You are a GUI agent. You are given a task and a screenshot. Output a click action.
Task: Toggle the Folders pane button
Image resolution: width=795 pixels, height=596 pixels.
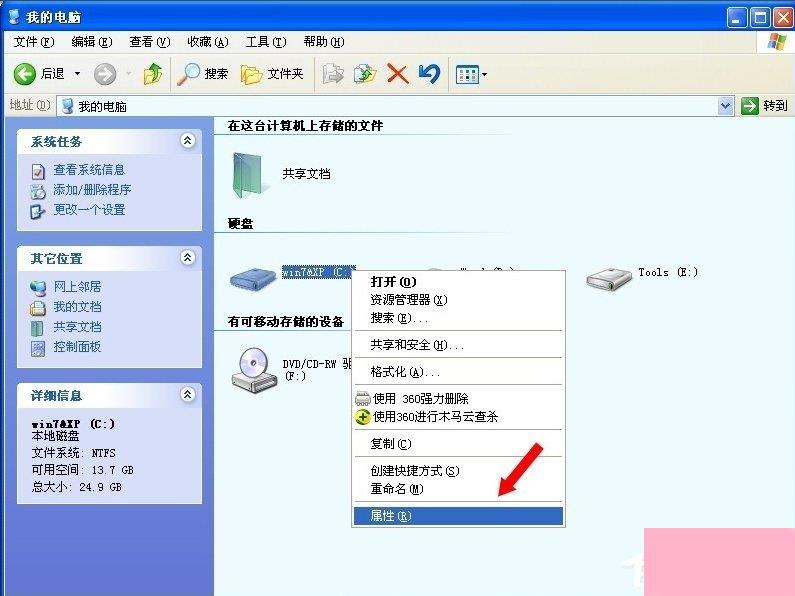coord(272,74)
